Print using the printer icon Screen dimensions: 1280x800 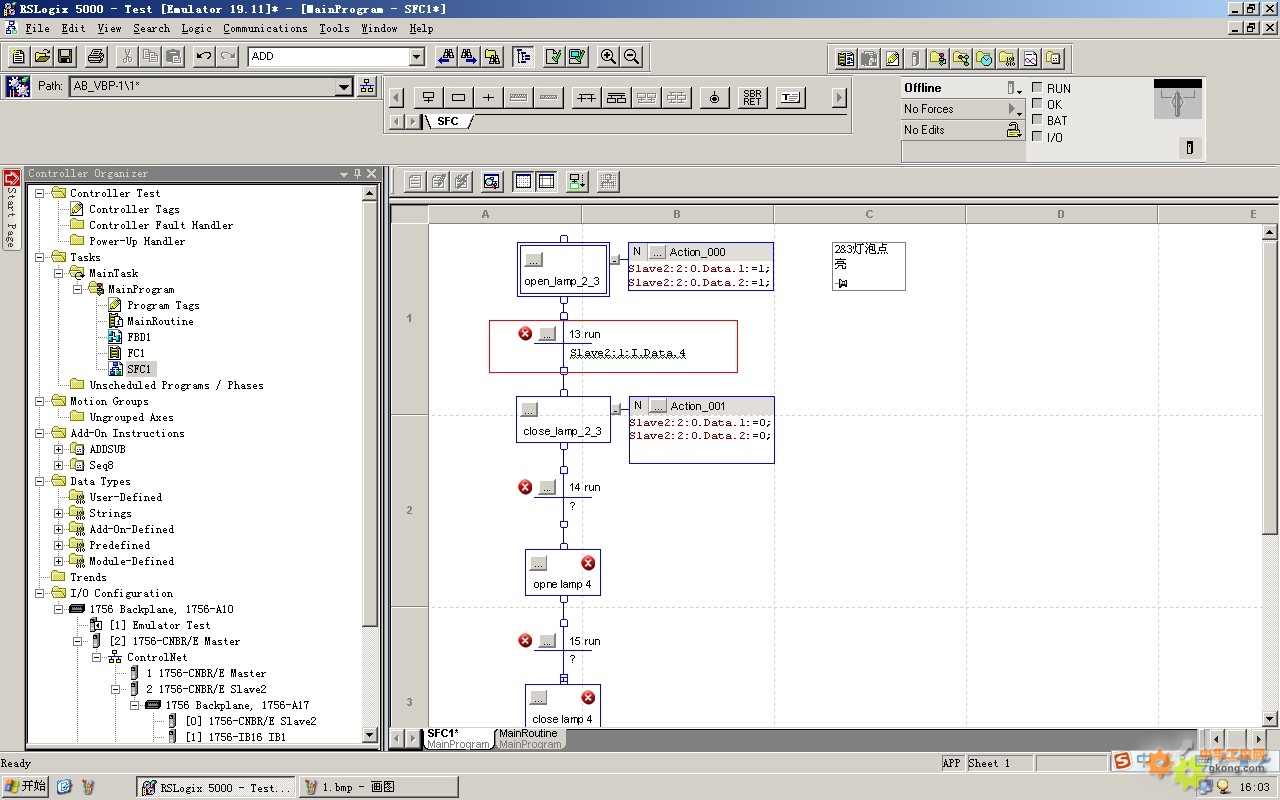click(96, 57)
